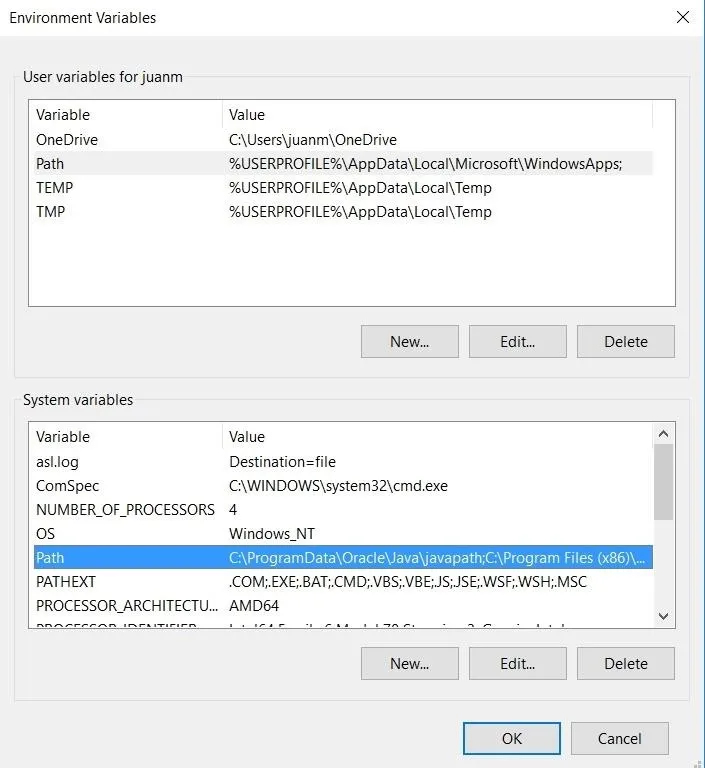Click the System variables Variable column header
Image resolution: width=705 pixels, height=768 pixels.
coord(127,436)
